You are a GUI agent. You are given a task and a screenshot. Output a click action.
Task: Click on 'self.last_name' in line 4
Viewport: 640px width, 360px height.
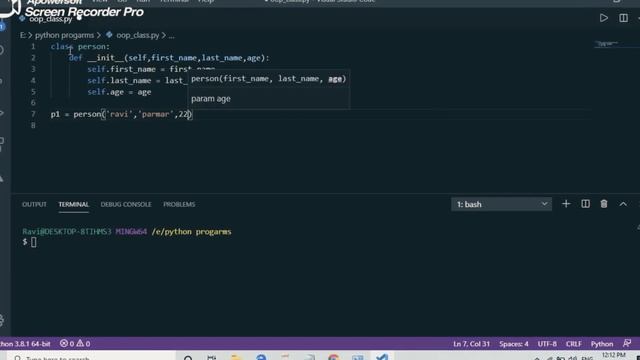119,80
